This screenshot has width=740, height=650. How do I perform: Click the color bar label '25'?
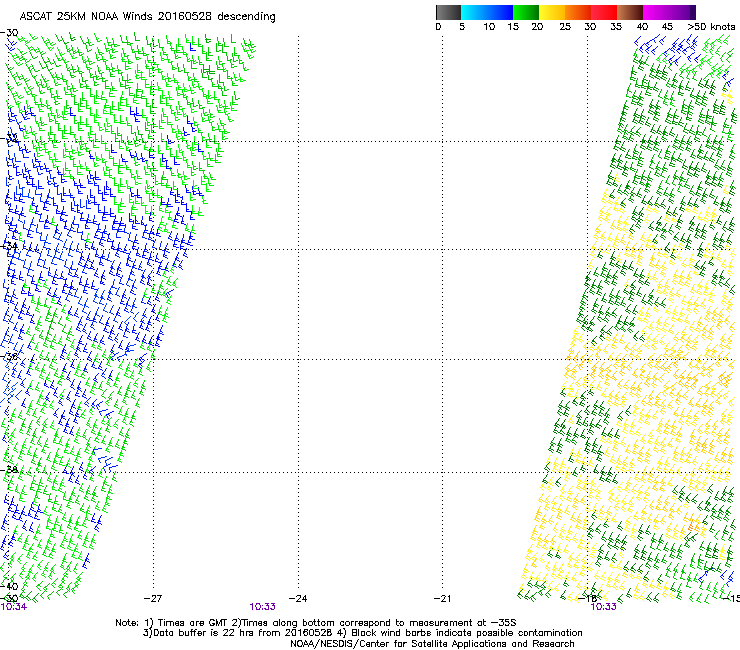[565, 27]
